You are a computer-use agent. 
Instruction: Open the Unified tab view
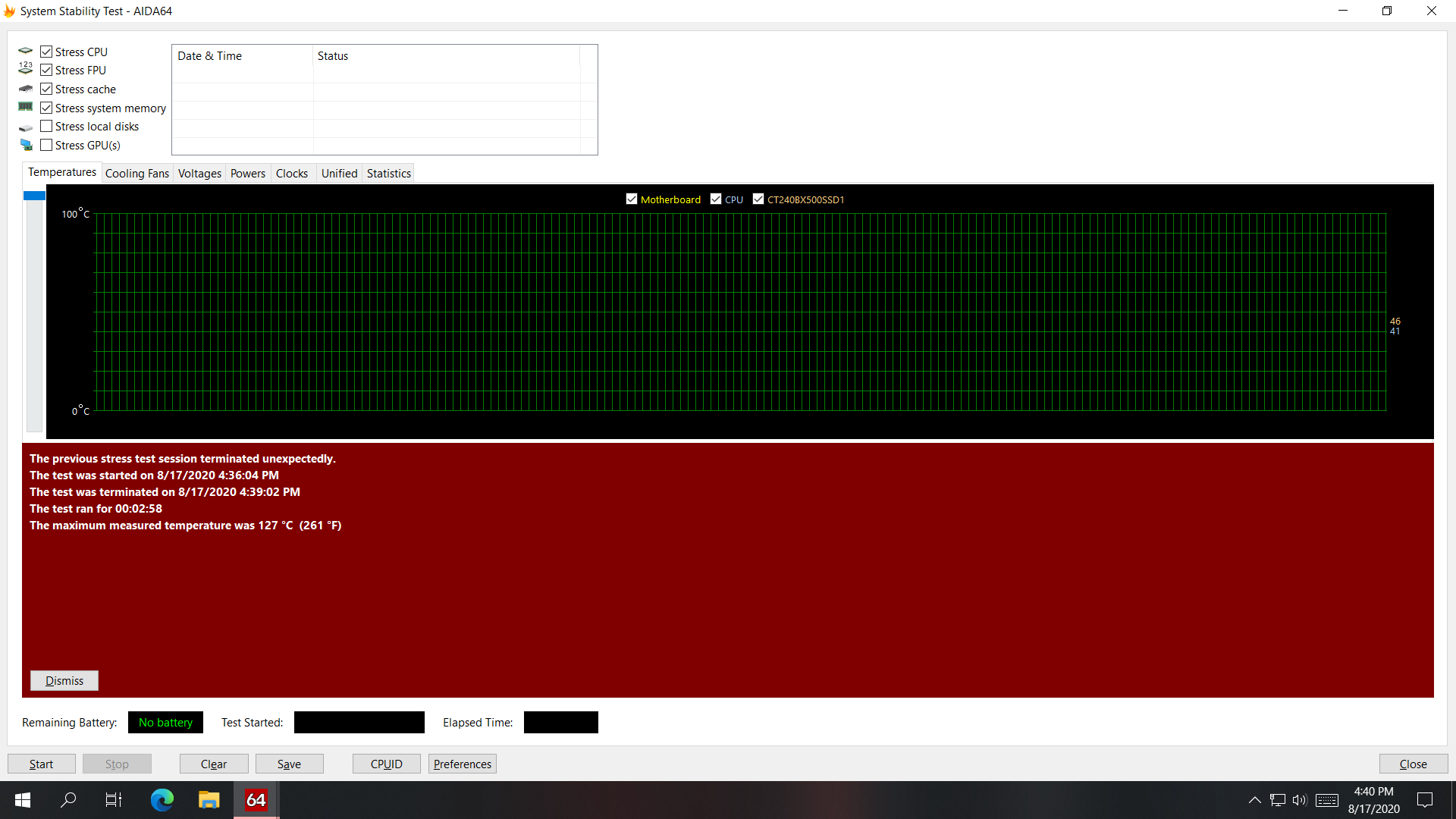click(x=338, y=172)
